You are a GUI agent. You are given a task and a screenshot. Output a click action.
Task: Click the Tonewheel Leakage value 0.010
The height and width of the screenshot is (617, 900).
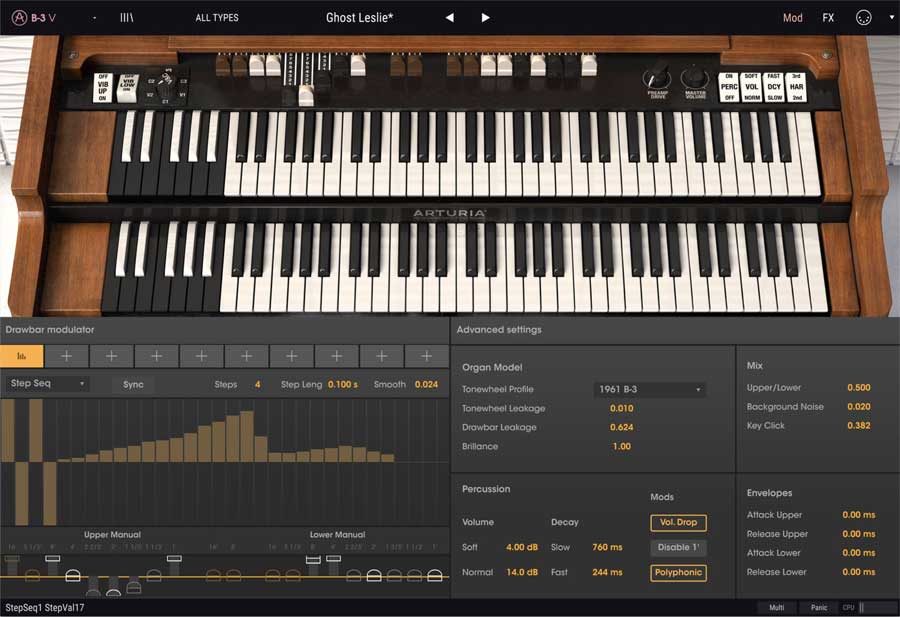pos(622,409)
